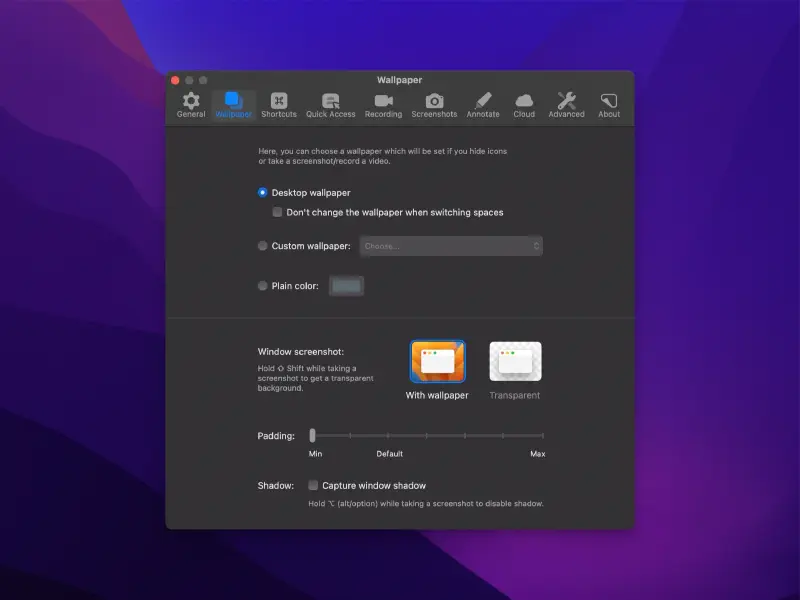Open the Cloud settings

click(x=524, y=103)
